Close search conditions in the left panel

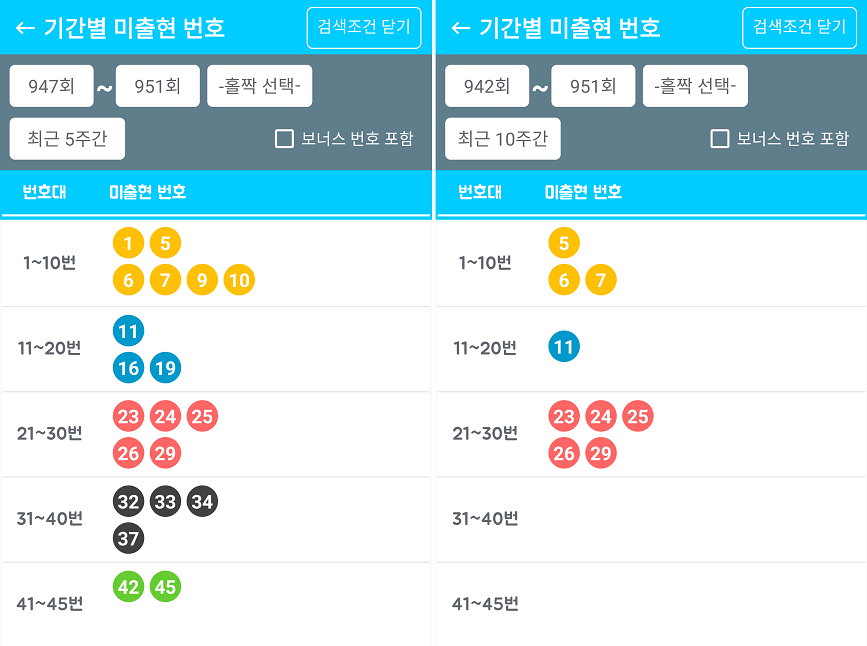click(x=364, y=27)
